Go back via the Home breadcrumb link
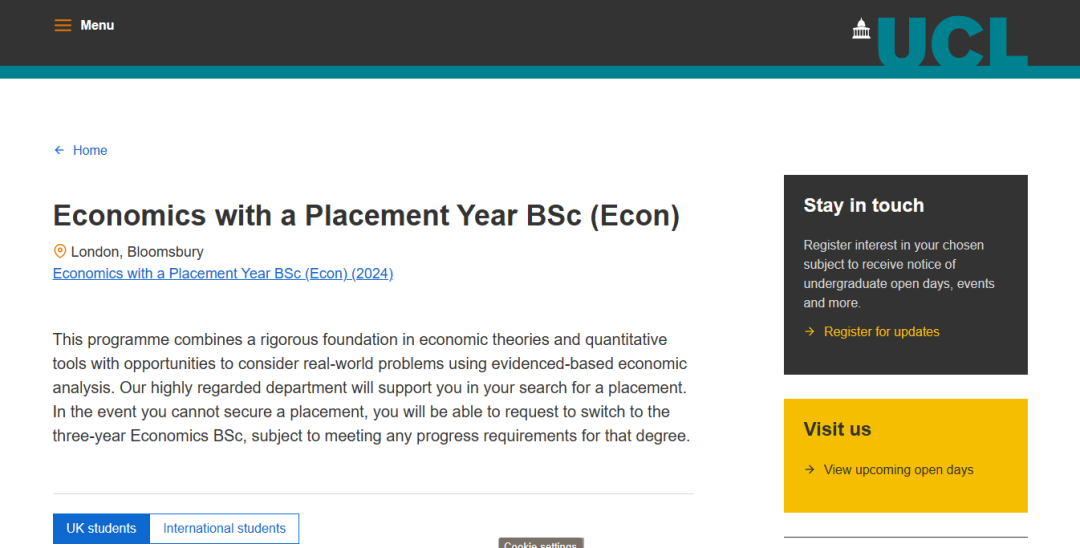 click(x=90, y=151)
